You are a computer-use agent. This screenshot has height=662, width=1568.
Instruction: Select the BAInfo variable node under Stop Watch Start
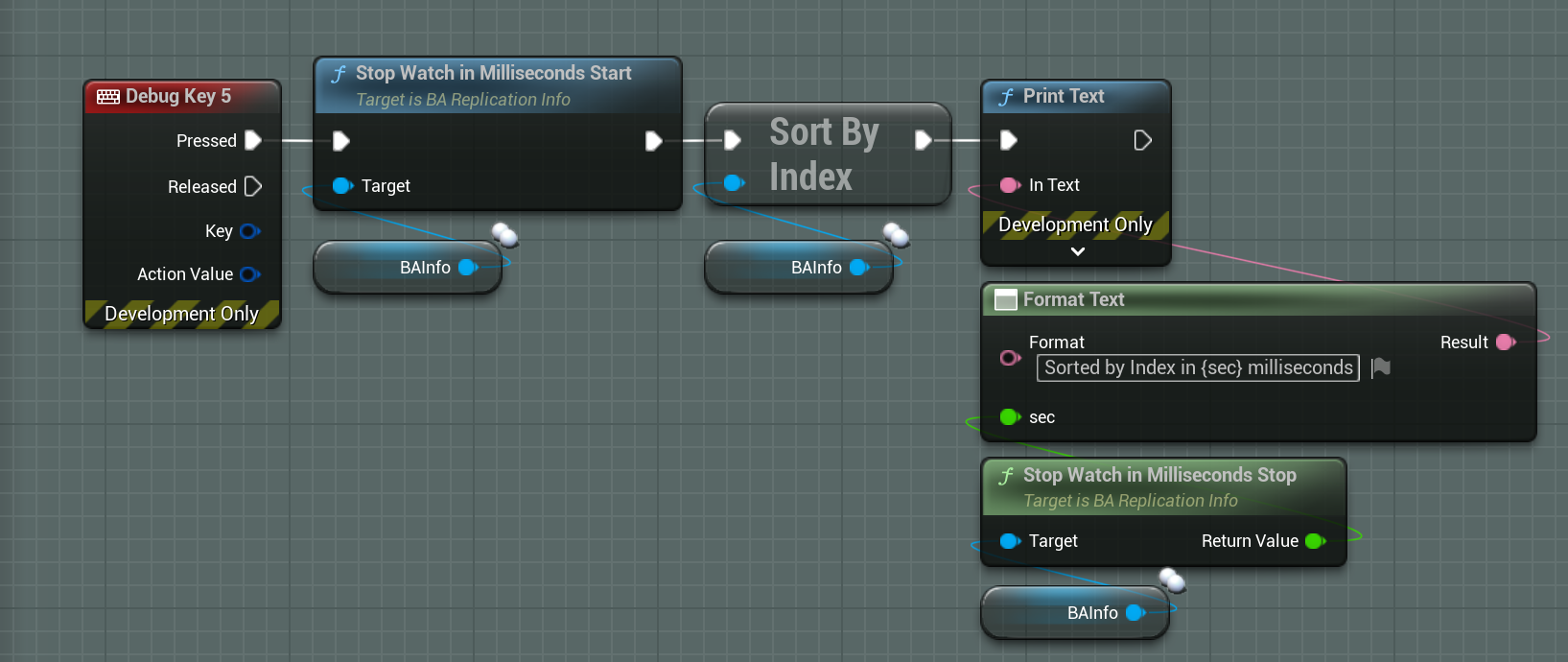pyautogui.click(x=408, y=268)
